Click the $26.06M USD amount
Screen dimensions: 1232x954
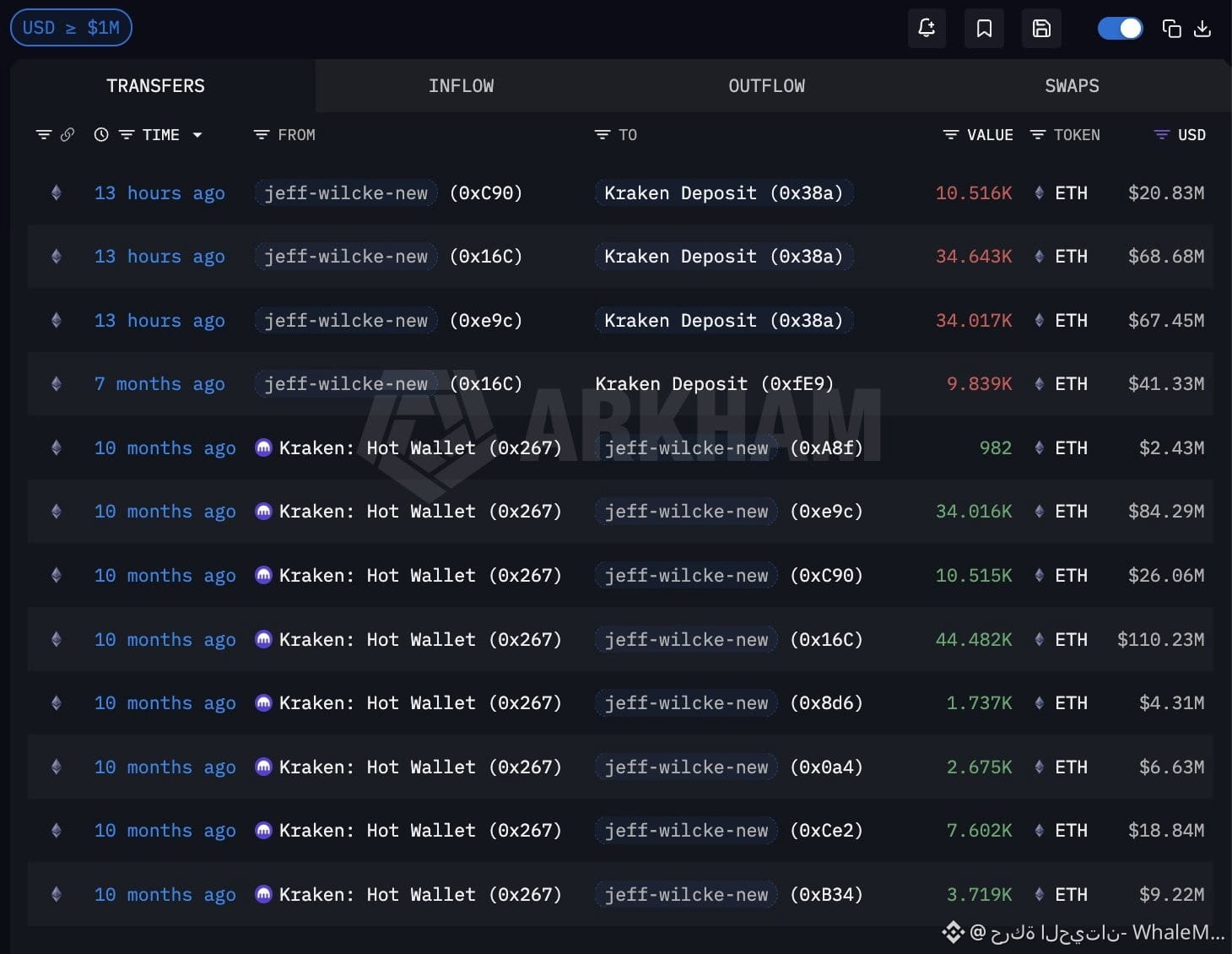pyautogui.click(x=1166, y=575)
